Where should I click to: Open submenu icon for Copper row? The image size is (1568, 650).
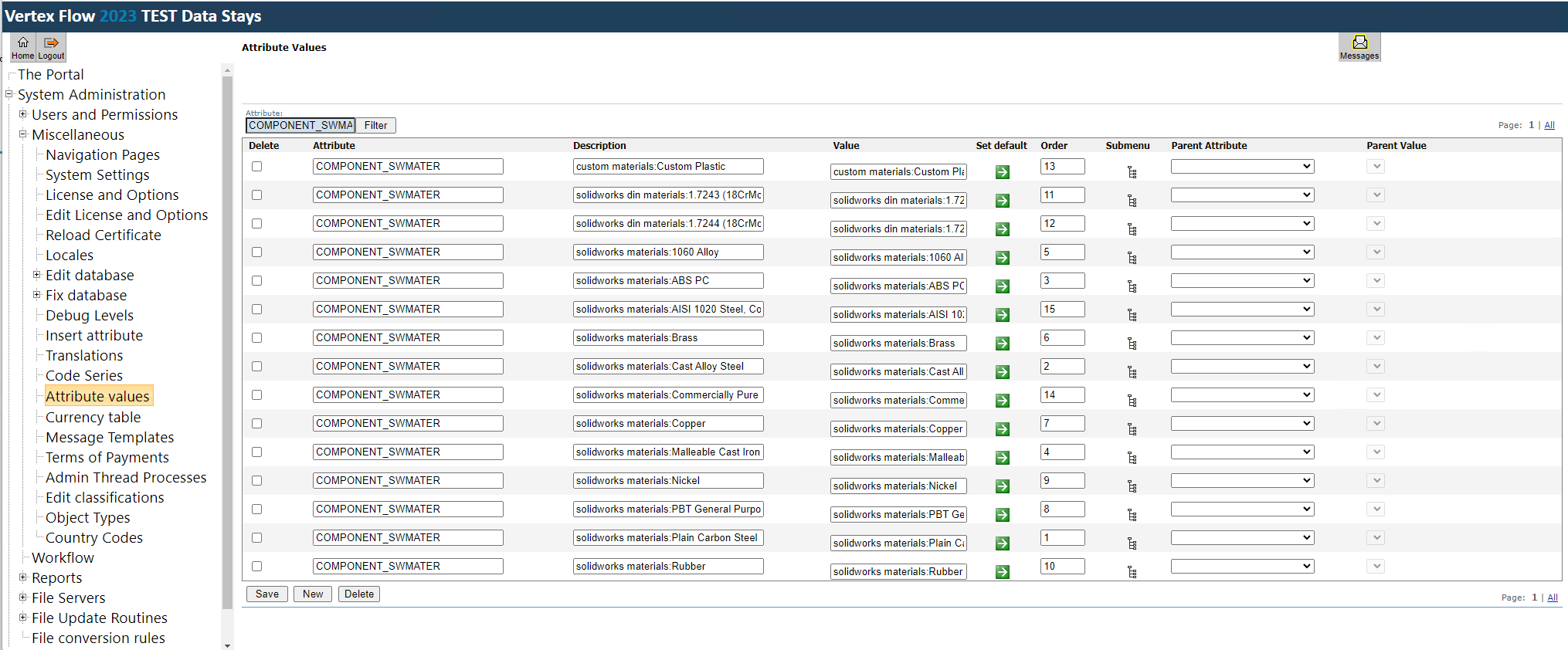click(1132, 429)
